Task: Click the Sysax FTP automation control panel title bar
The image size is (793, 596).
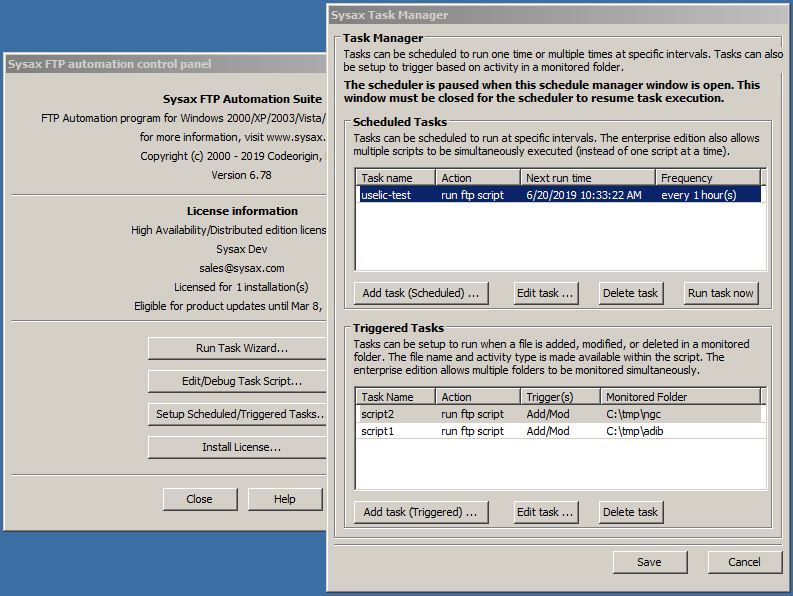Action: (x=166, y=64)
